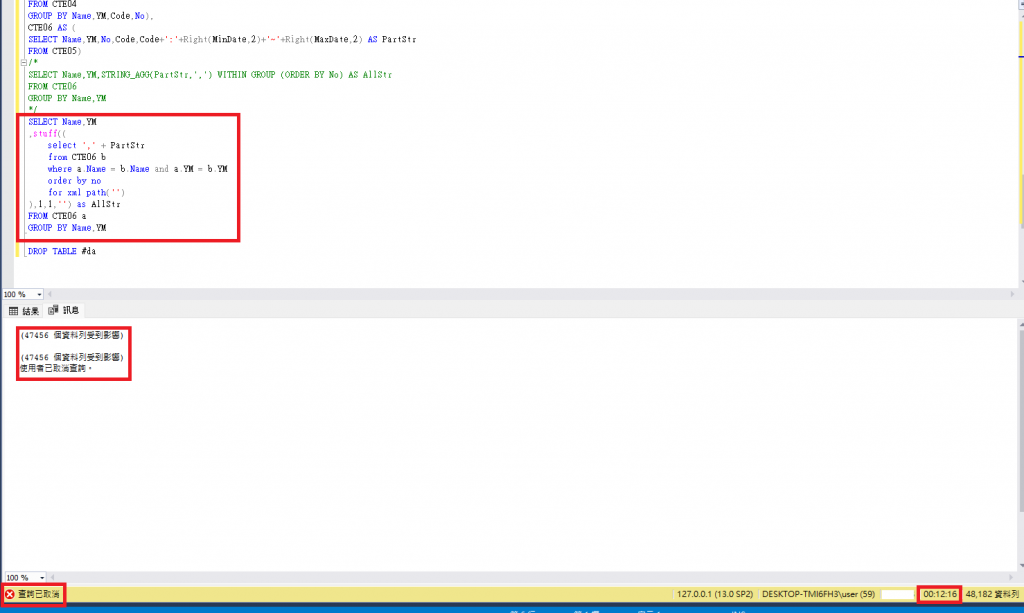Click the messages pane horizontal scroll right arrow
This screenshot has width=1024, height=613.
tap(1012, 578)
